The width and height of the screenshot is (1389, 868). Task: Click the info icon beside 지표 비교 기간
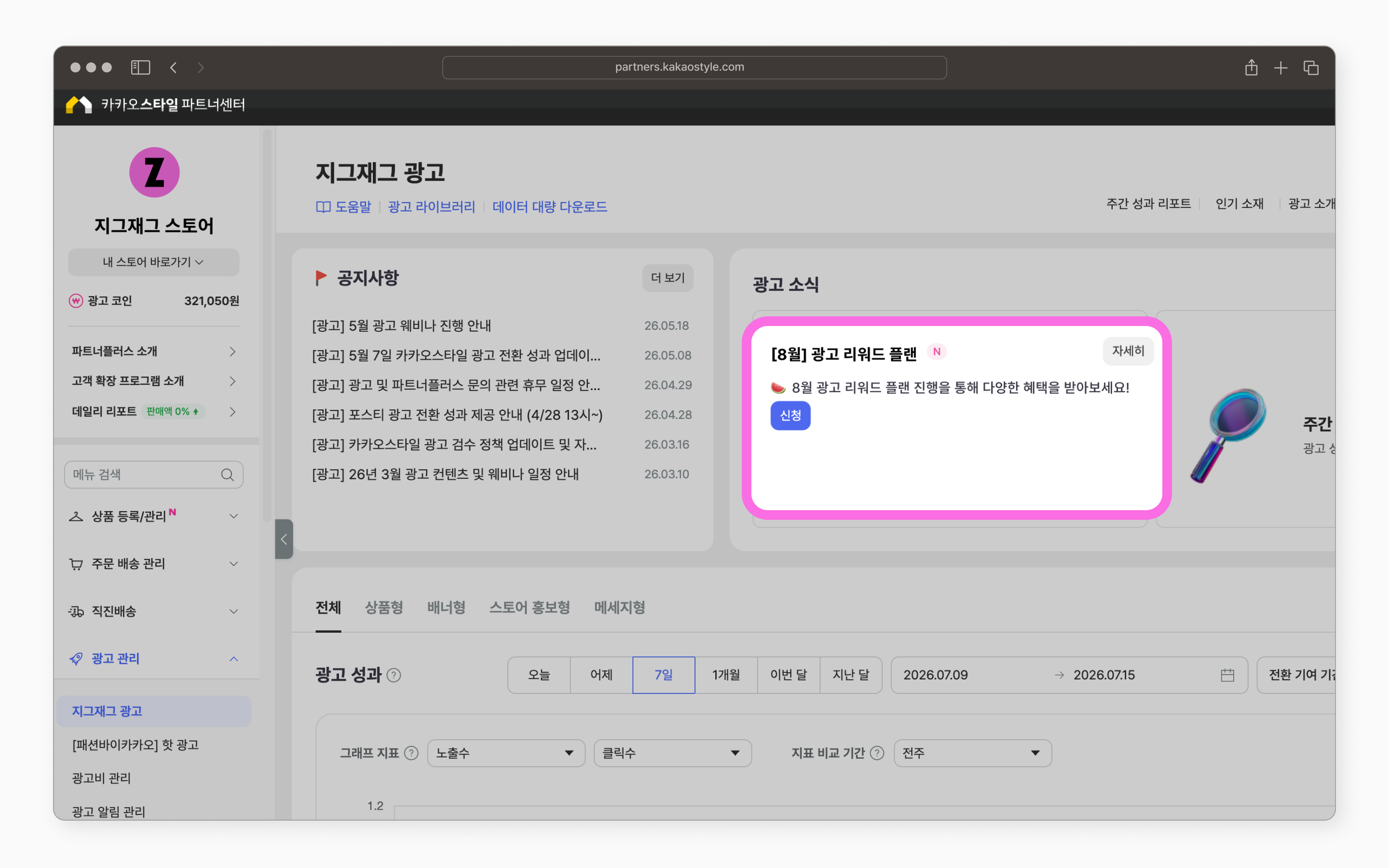(x=876, y=753)
